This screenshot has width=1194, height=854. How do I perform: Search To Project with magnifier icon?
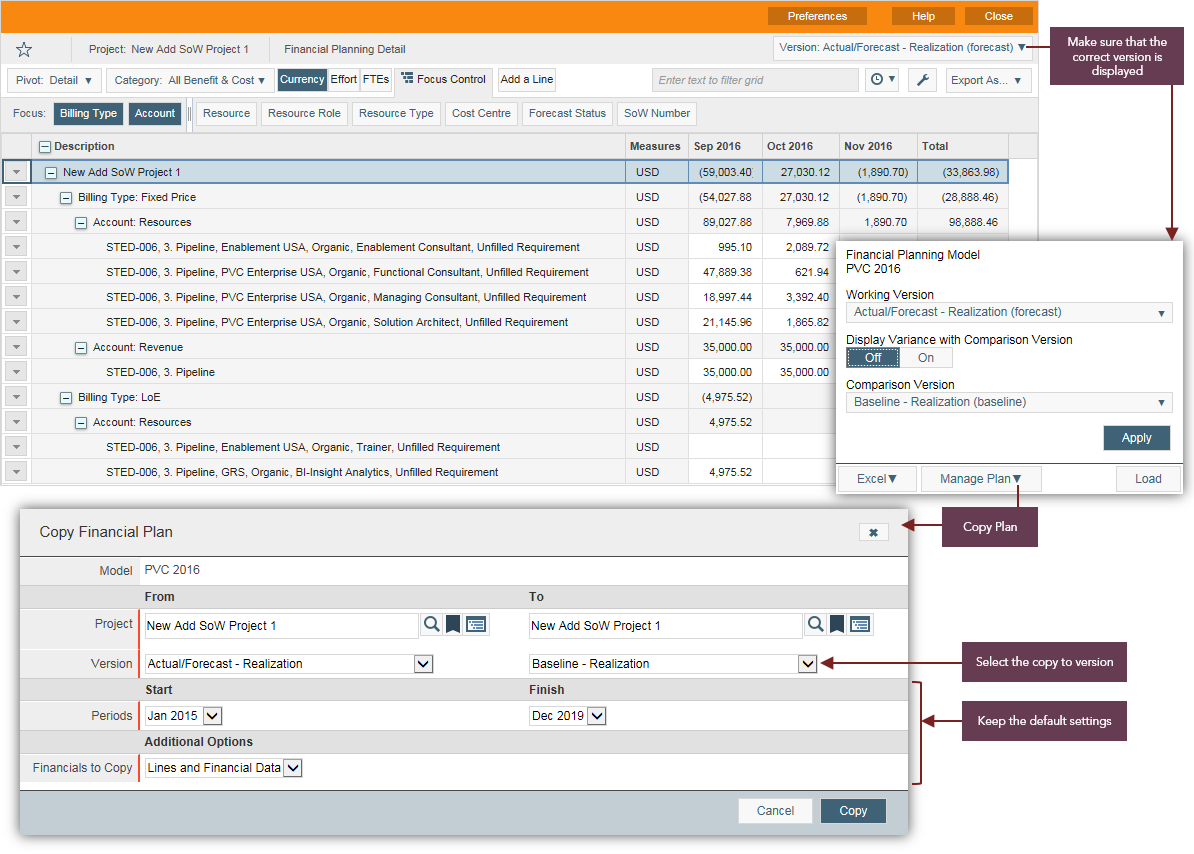(x=815, y=625)
